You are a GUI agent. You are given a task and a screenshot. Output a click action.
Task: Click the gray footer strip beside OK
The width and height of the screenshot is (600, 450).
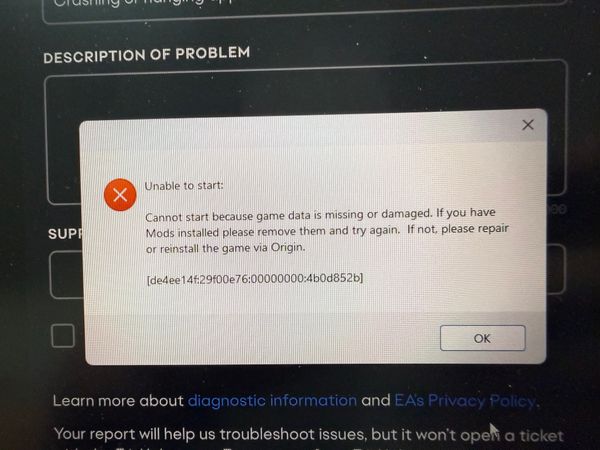coord(262,338)
